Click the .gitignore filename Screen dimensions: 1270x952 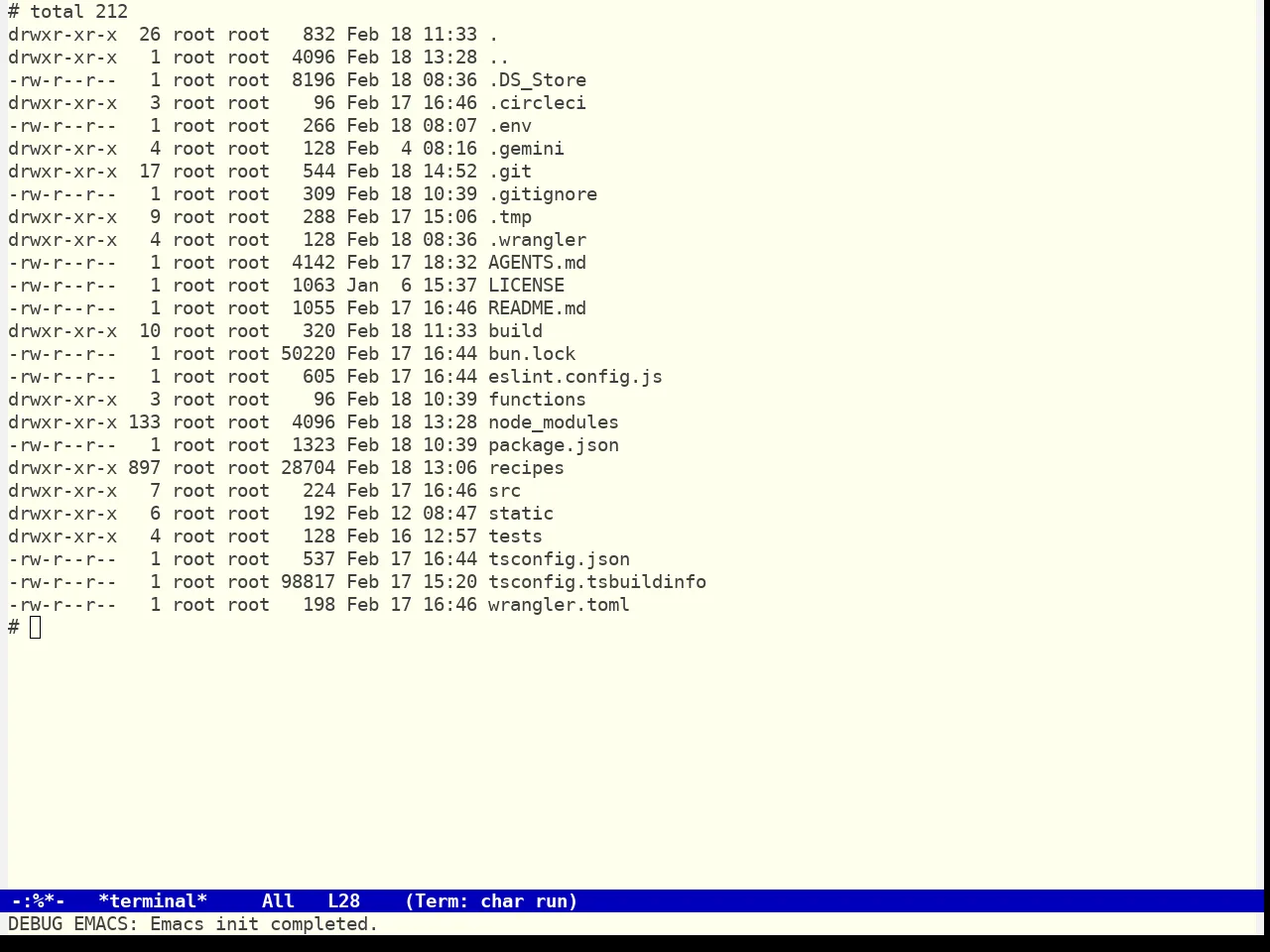543,194
